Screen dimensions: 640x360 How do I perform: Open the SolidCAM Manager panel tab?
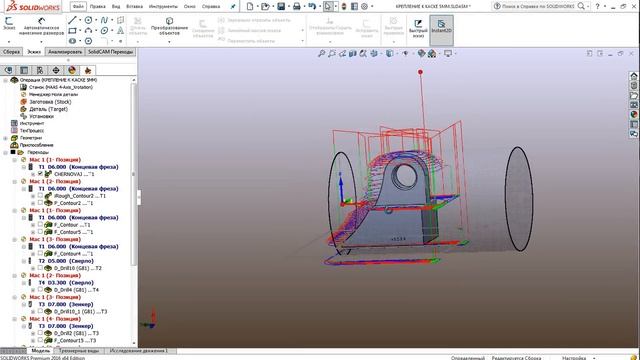pyautogui.click(x=88, y=70)
